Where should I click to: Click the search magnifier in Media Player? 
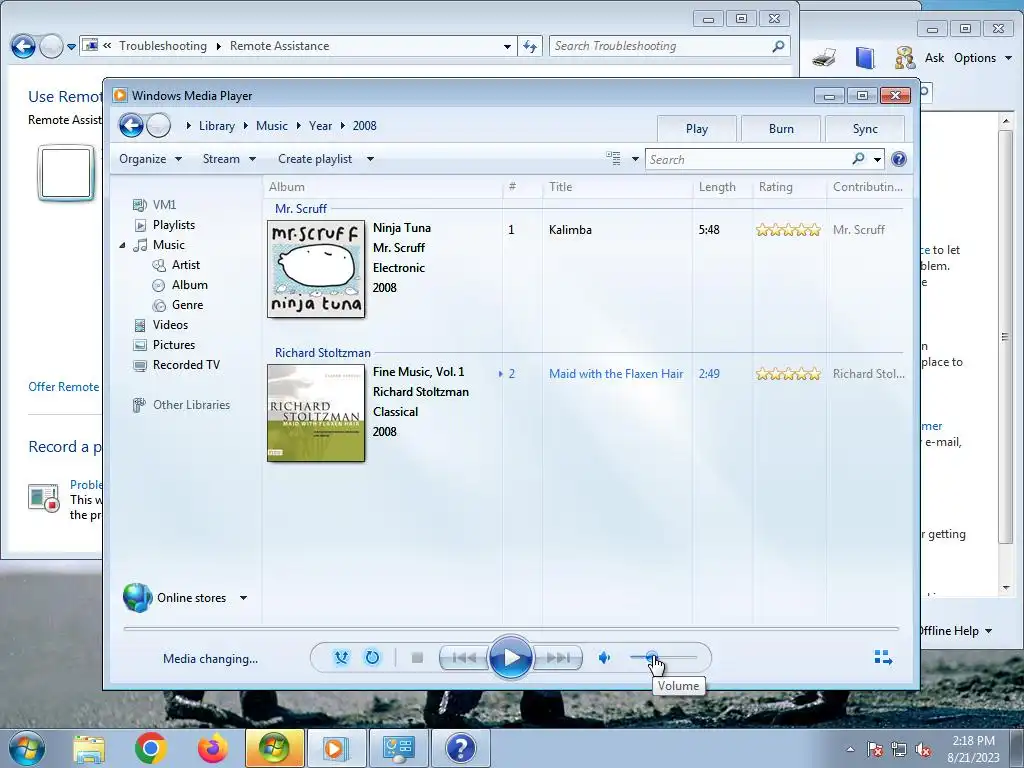[x=858, y=159]
